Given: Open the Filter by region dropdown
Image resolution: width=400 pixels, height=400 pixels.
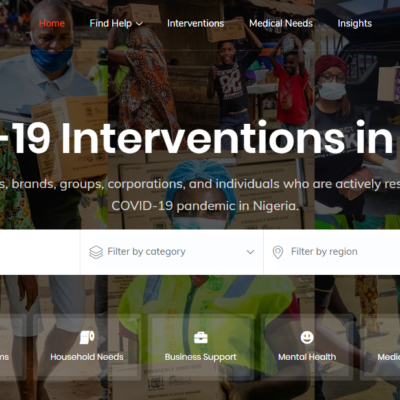Looking at the screenshot, I should click(x=332, y=252).
